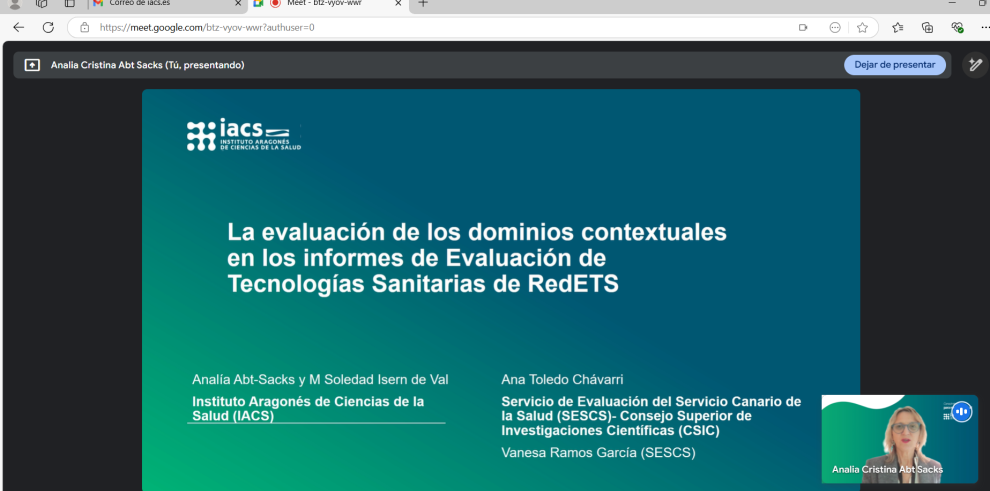This screenshot has height=491, width=990.
Task: Open the Favorites list
Action: [897, 27]
